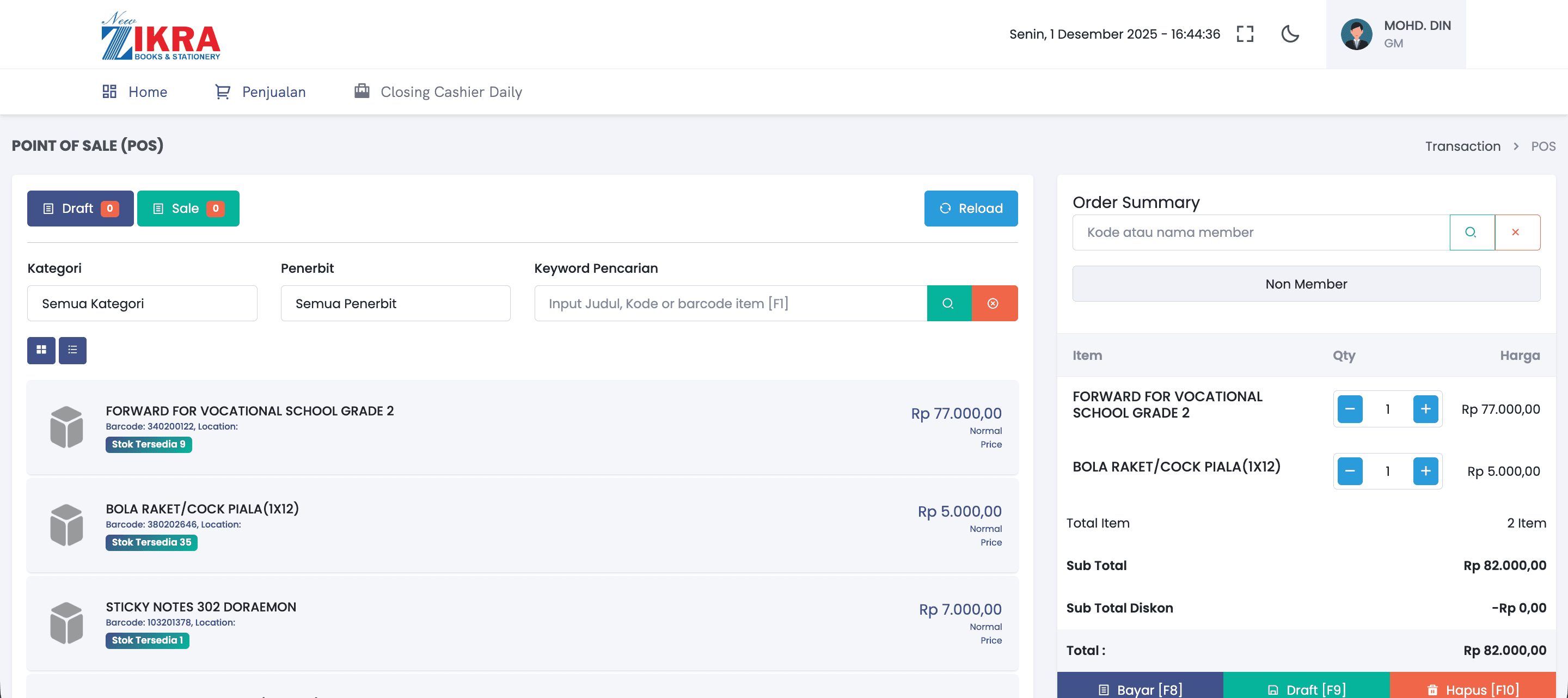Click the Reload button
The height and width of the screenshot is (698, 1568).
click(x=970, y=208)
